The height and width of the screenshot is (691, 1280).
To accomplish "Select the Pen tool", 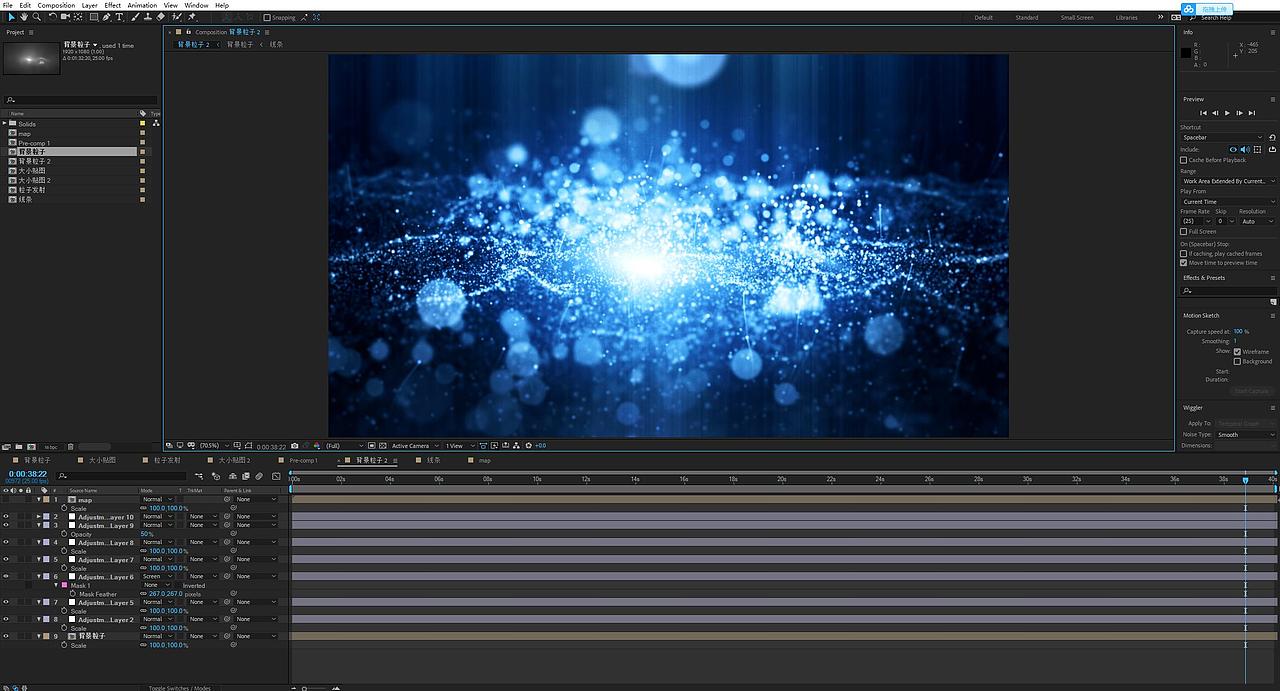I will pos(107,17).
